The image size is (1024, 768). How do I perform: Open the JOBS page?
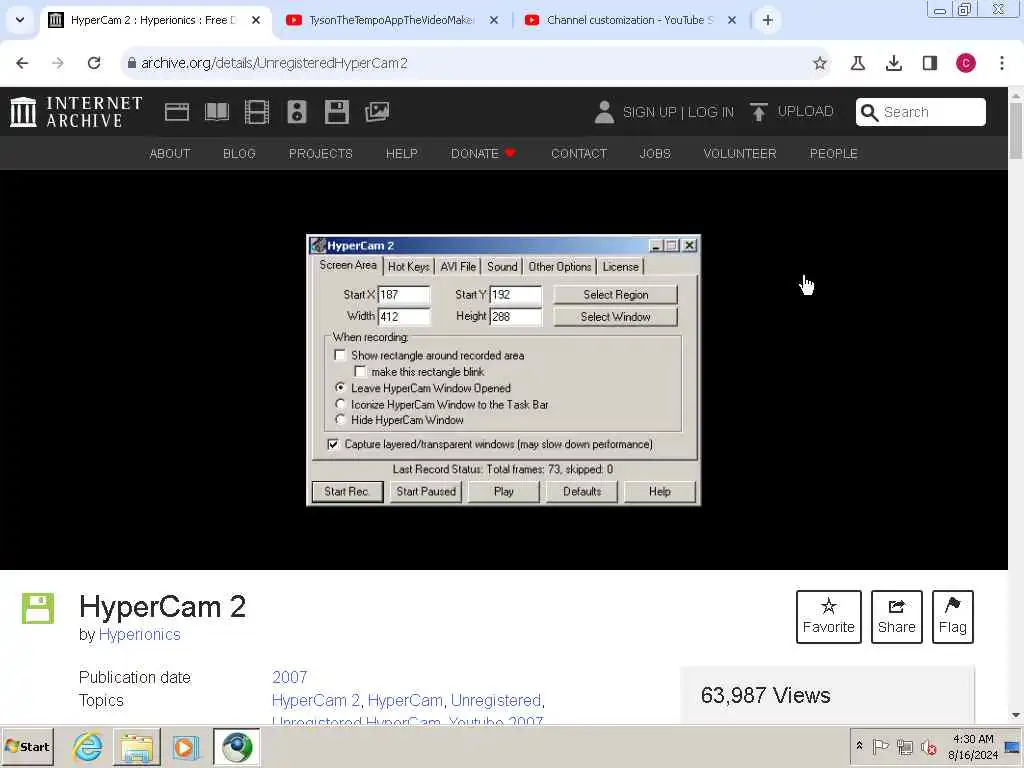pos(655,153)
